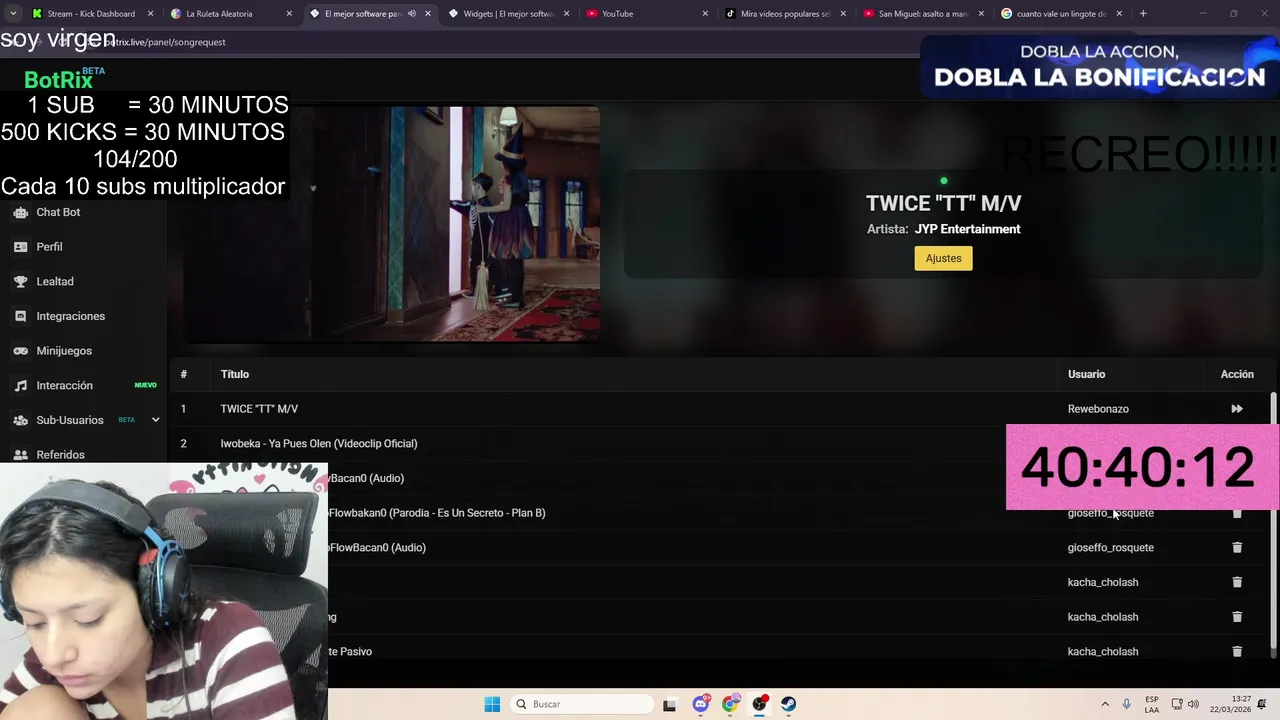
Task: Switch to San Miguel: asalto tab
Action: pyautogui.click(x=923, y=14)
